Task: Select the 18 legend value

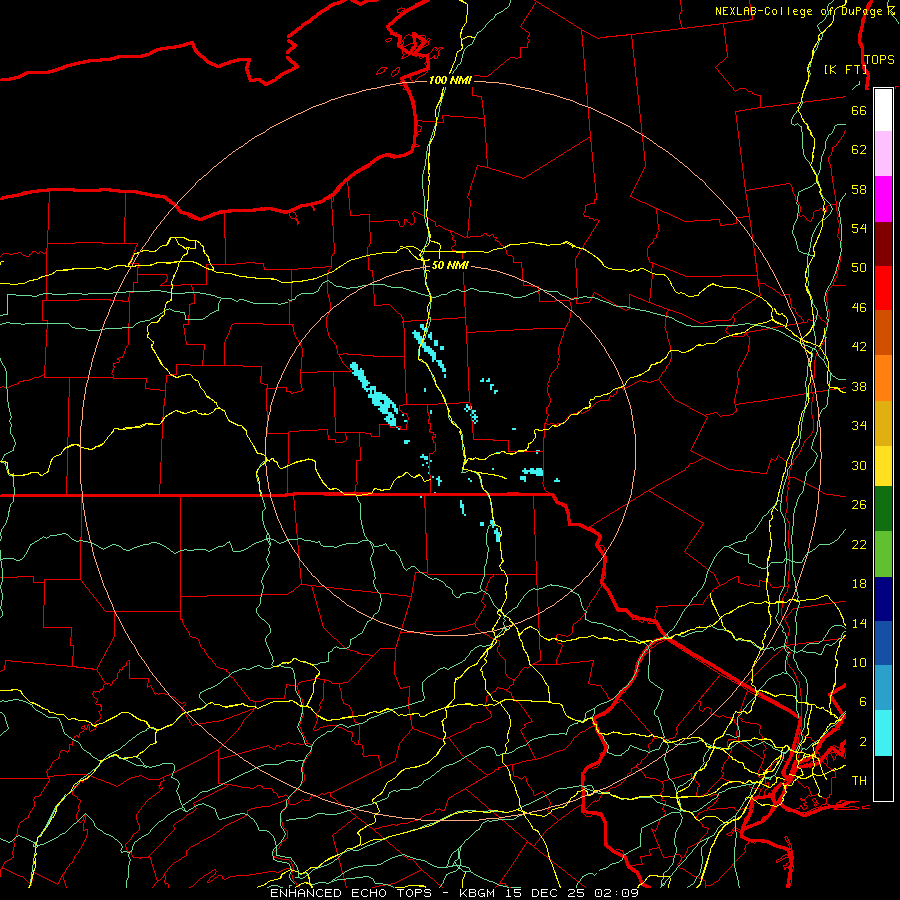Action: 859,584
